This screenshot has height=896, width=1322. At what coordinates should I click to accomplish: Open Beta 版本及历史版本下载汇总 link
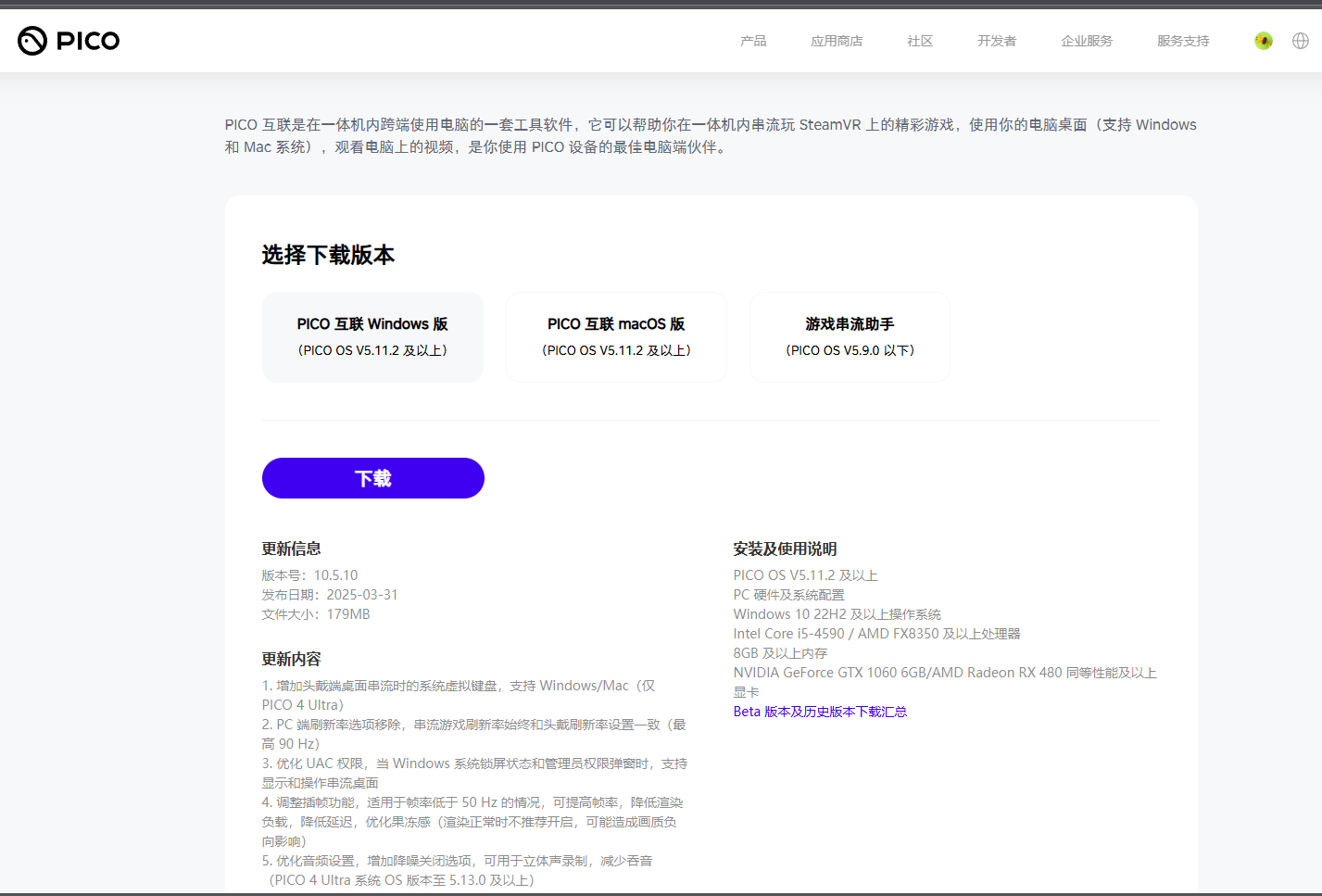(820, 712)
